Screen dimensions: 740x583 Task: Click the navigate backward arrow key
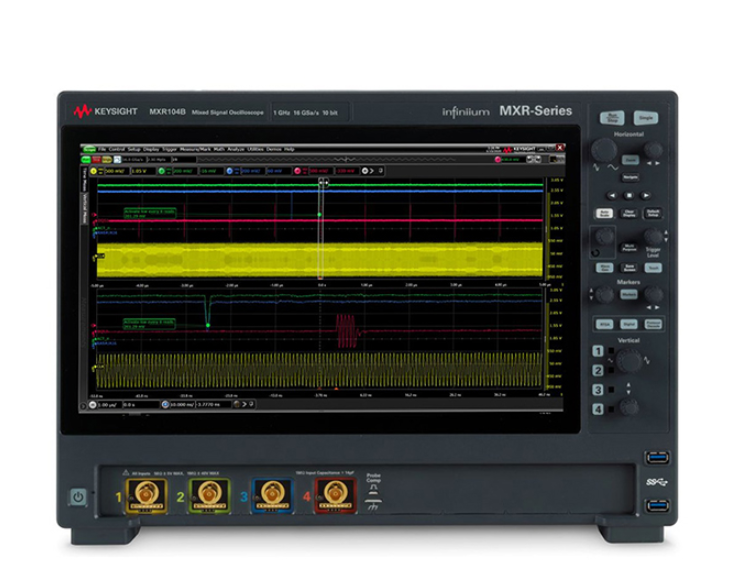point(612,195)
